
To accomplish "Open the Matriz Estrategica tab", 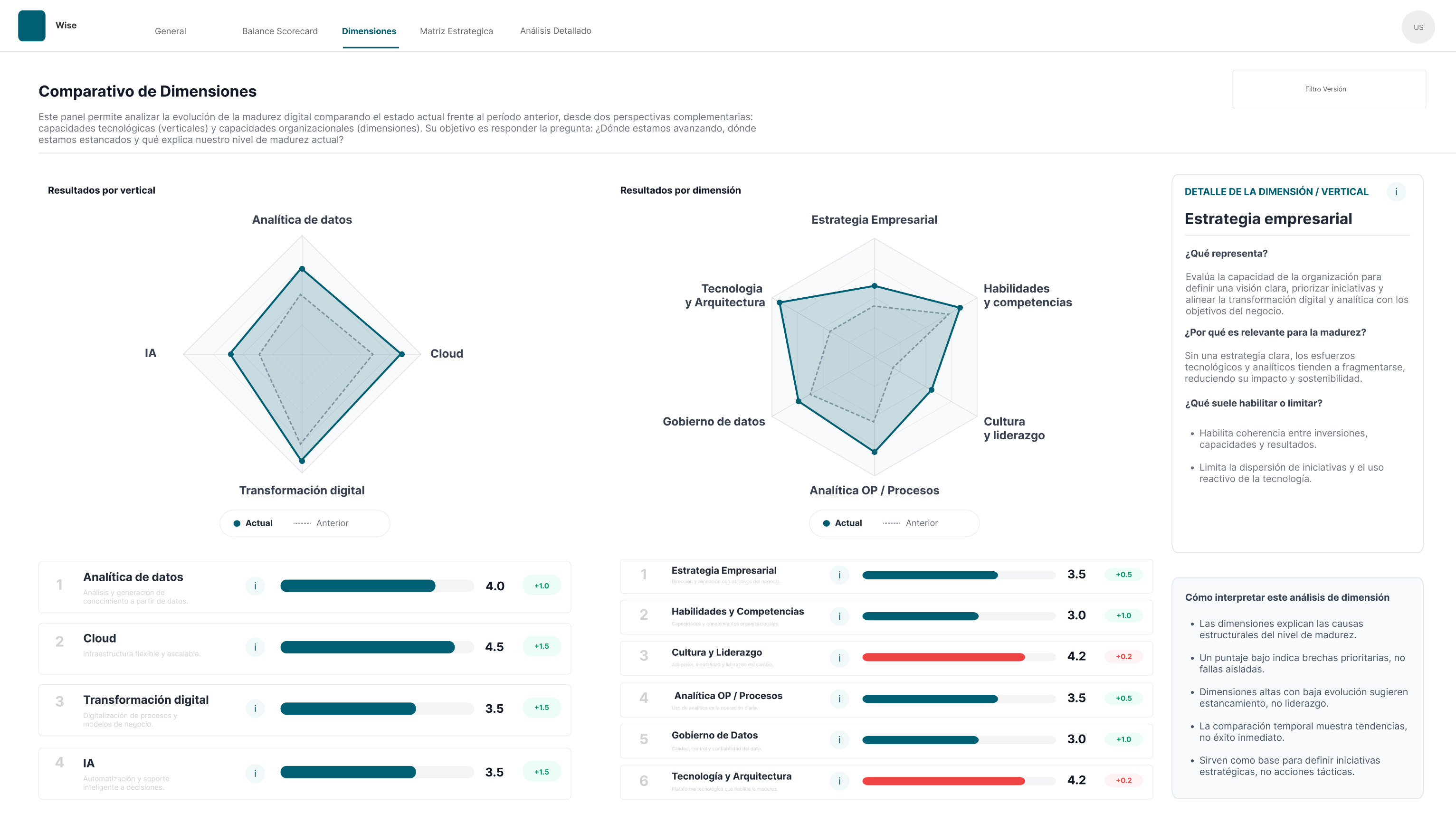I will click(456, 31).
